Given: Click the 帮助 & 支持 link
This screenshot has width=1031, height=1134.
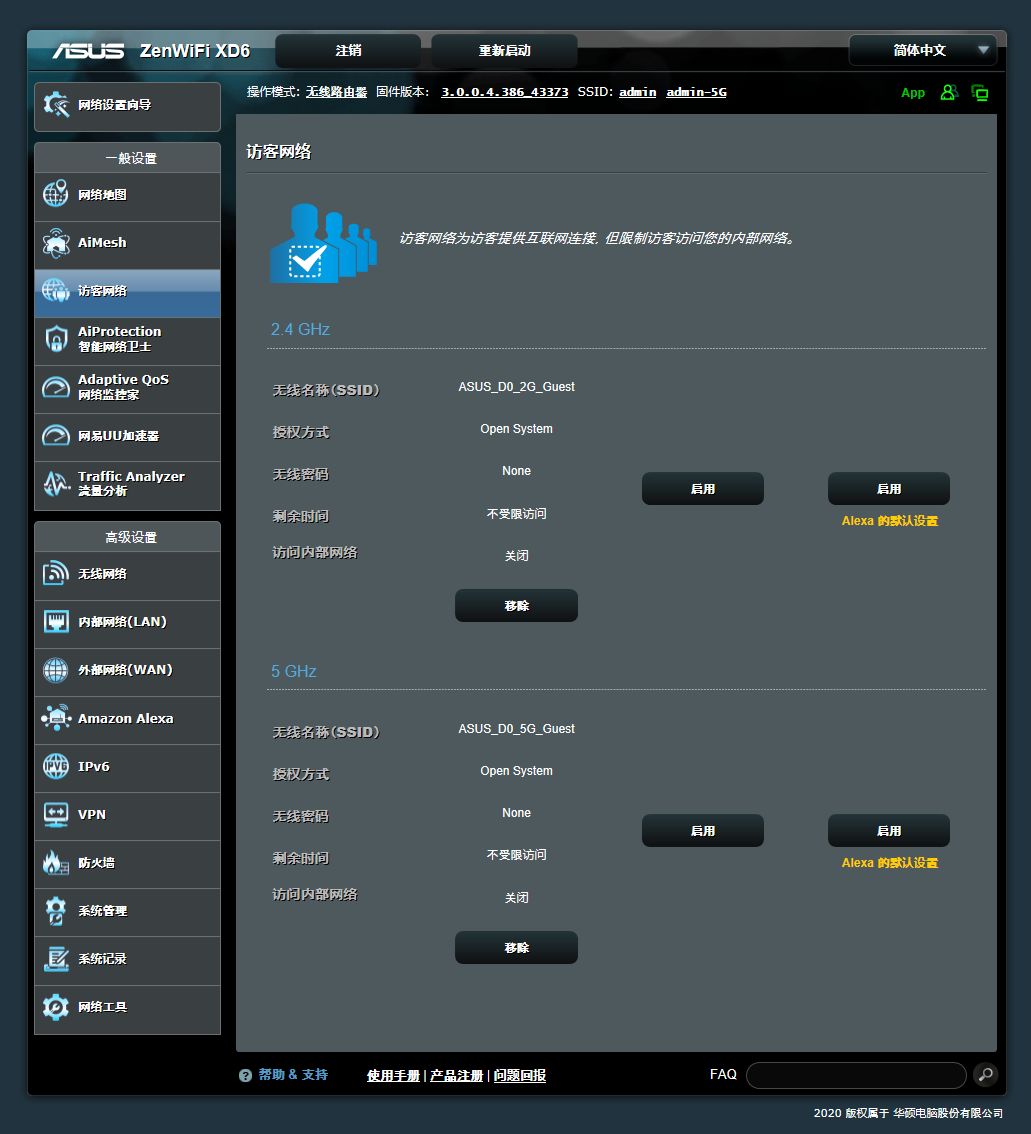Looking at the screenshot, I should [294, 1075].
